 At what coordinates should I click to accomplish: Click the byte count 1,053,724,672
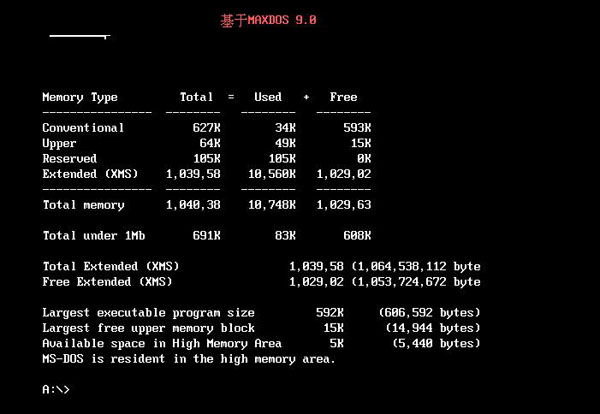[x=401, y=282]
